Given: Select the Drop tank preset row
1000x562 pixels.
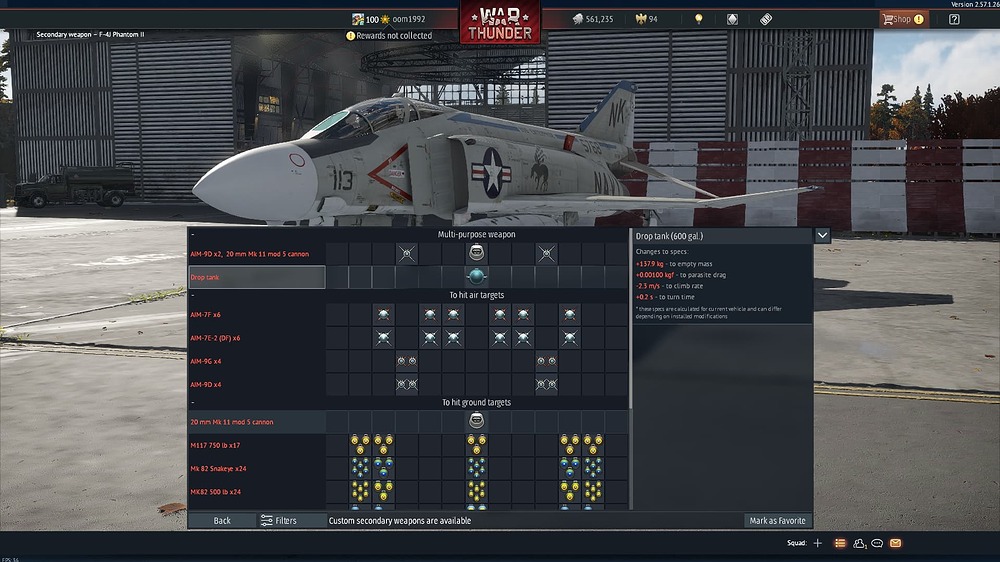Looking at the screenshot, I should (x=257, y=277).
